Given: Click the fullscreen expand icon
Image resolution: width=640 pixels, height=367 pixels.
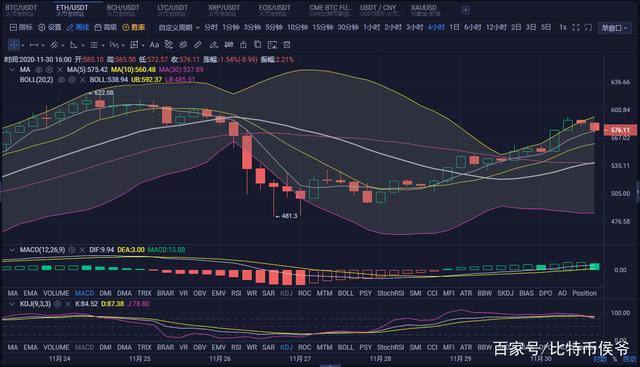Looking at the screenshot, I should 576,27.
